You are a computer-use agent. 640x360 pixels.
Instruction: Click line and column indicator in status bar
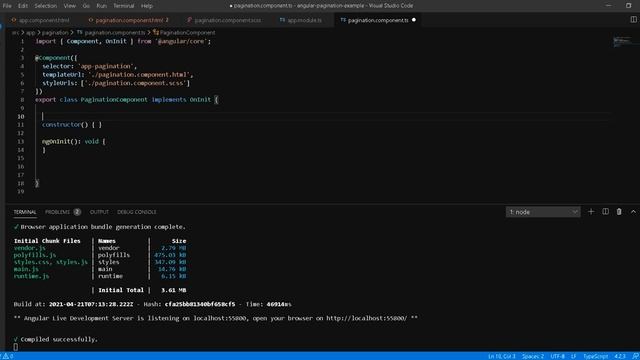[502, 356]
